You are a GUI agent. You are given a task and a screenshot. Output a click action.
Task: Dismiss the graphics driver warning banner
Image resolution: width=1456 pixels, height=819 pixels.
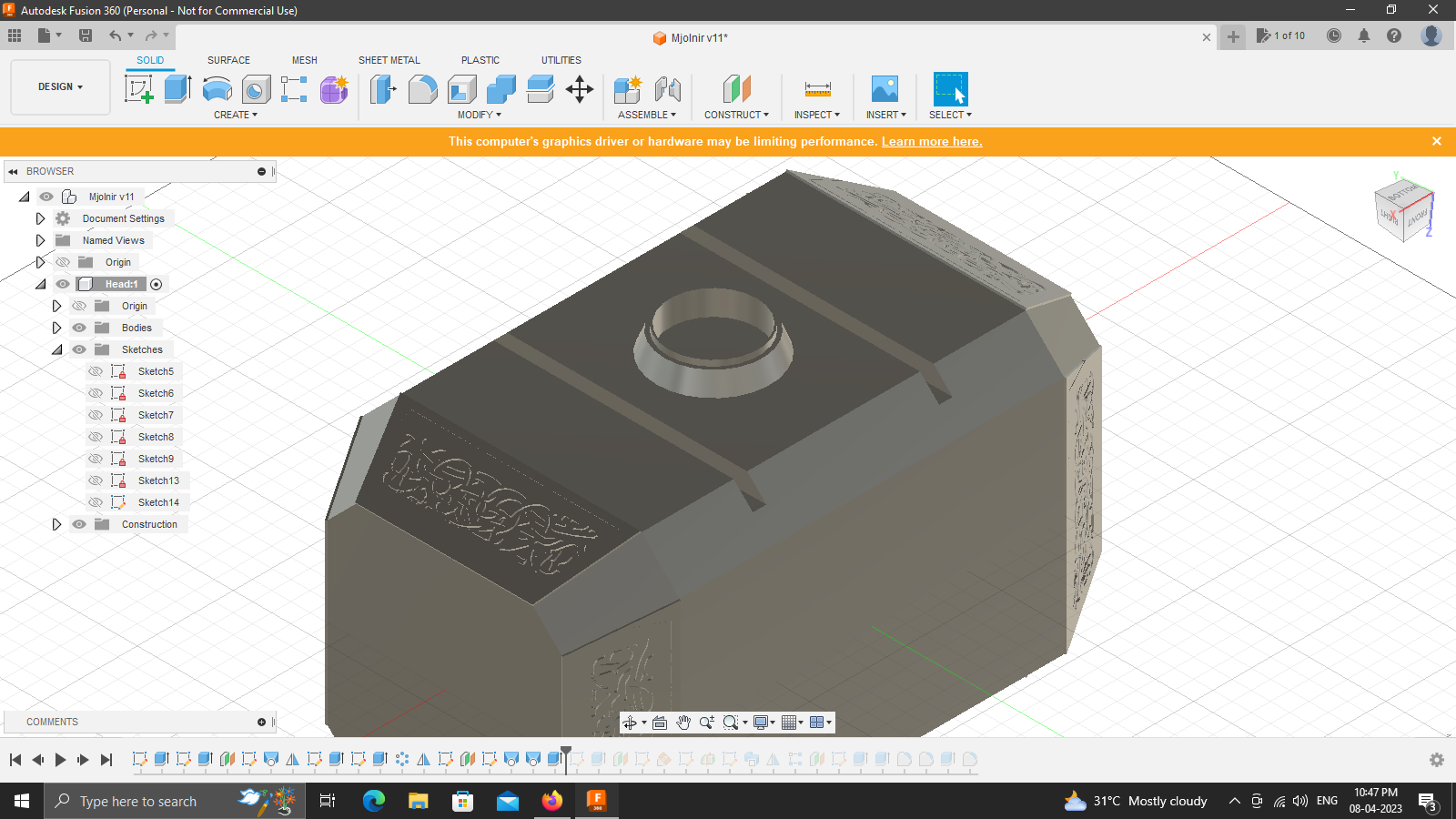(x=1437, y=141)
